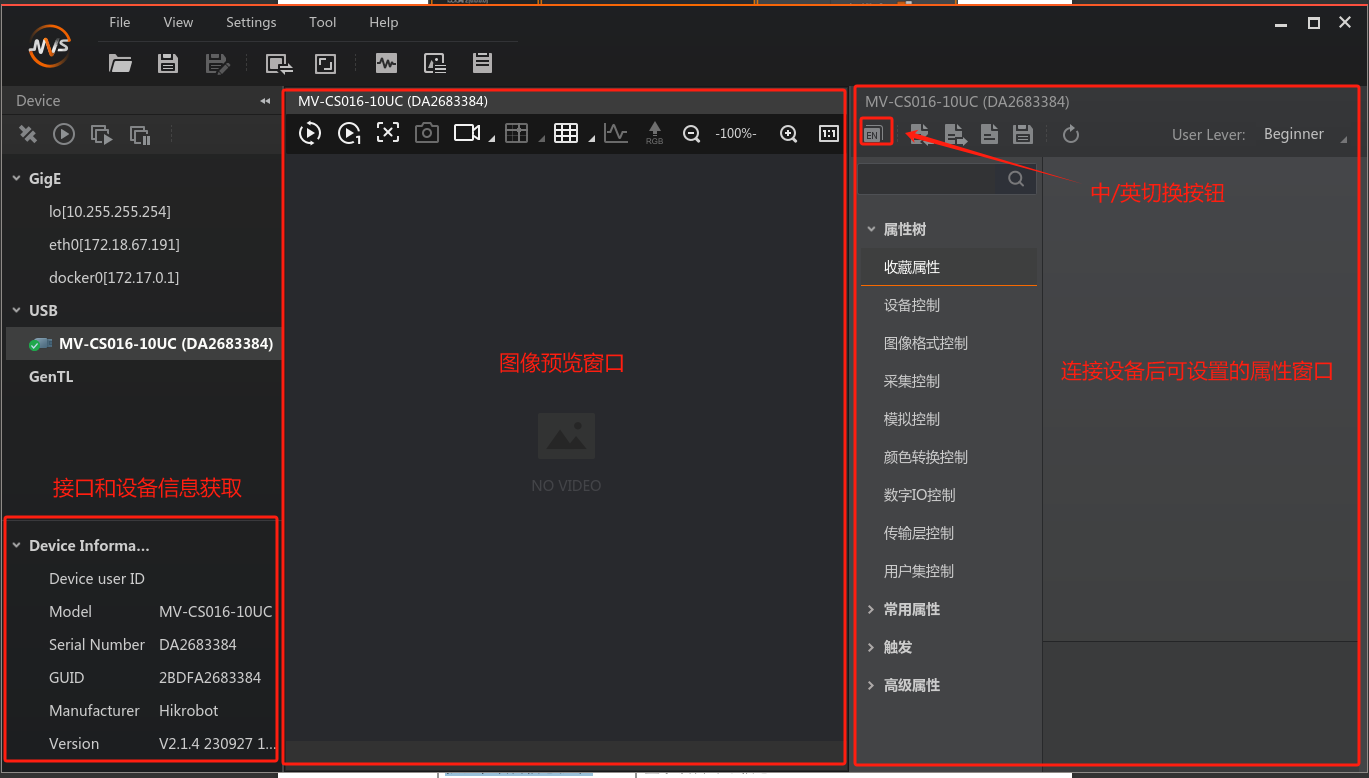
Task: Click the open folder icon in main toolbar
Action: pos(120,64)
